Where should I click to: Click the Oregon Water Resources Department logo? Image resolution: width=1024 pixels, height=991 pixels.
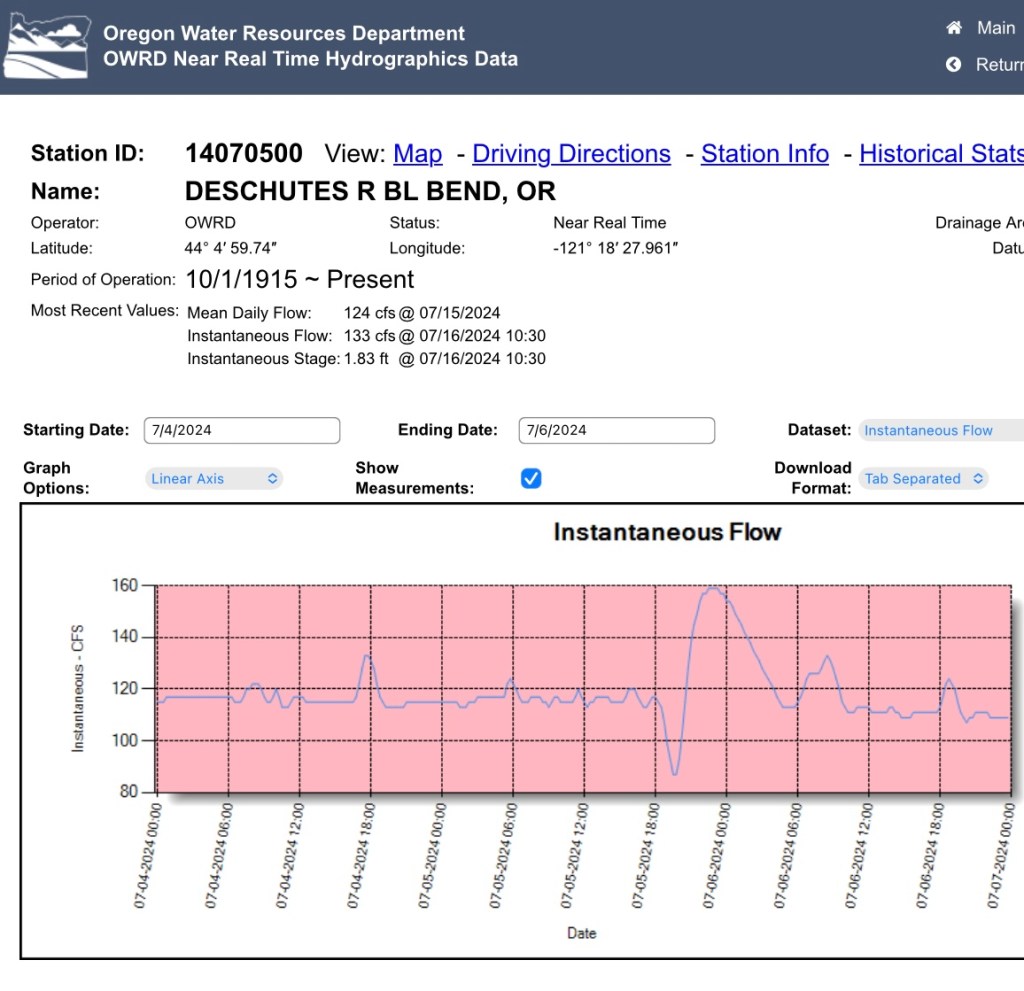click(x=47, y=46)
